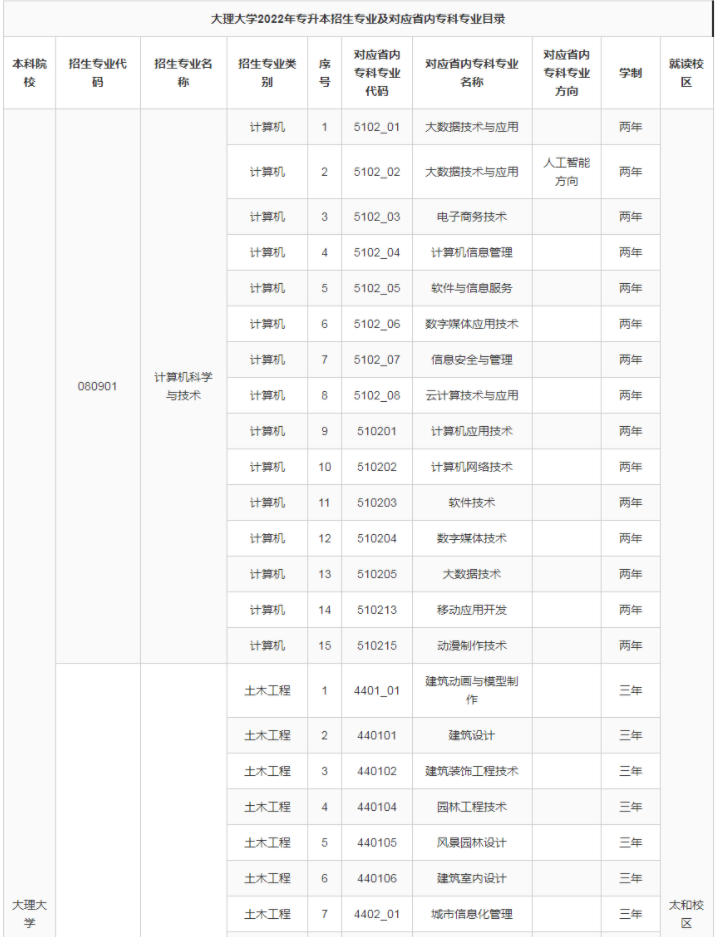Screen dimensions: 722x937
Task: Select the 建筑动画与模型制作 cell
Action: coord(472,691)
